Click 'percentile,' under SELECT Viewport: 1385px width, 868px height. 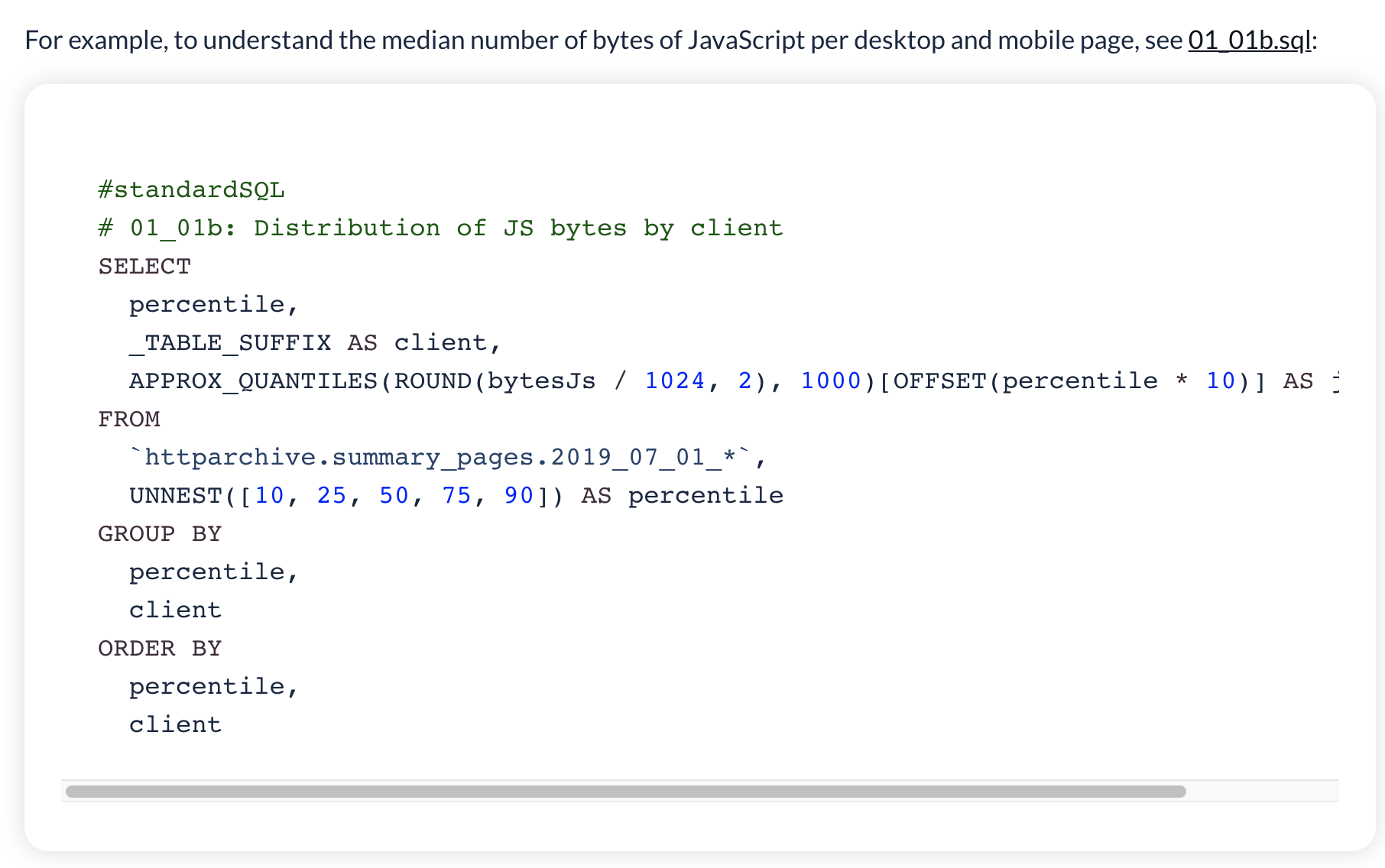(213, 304)
